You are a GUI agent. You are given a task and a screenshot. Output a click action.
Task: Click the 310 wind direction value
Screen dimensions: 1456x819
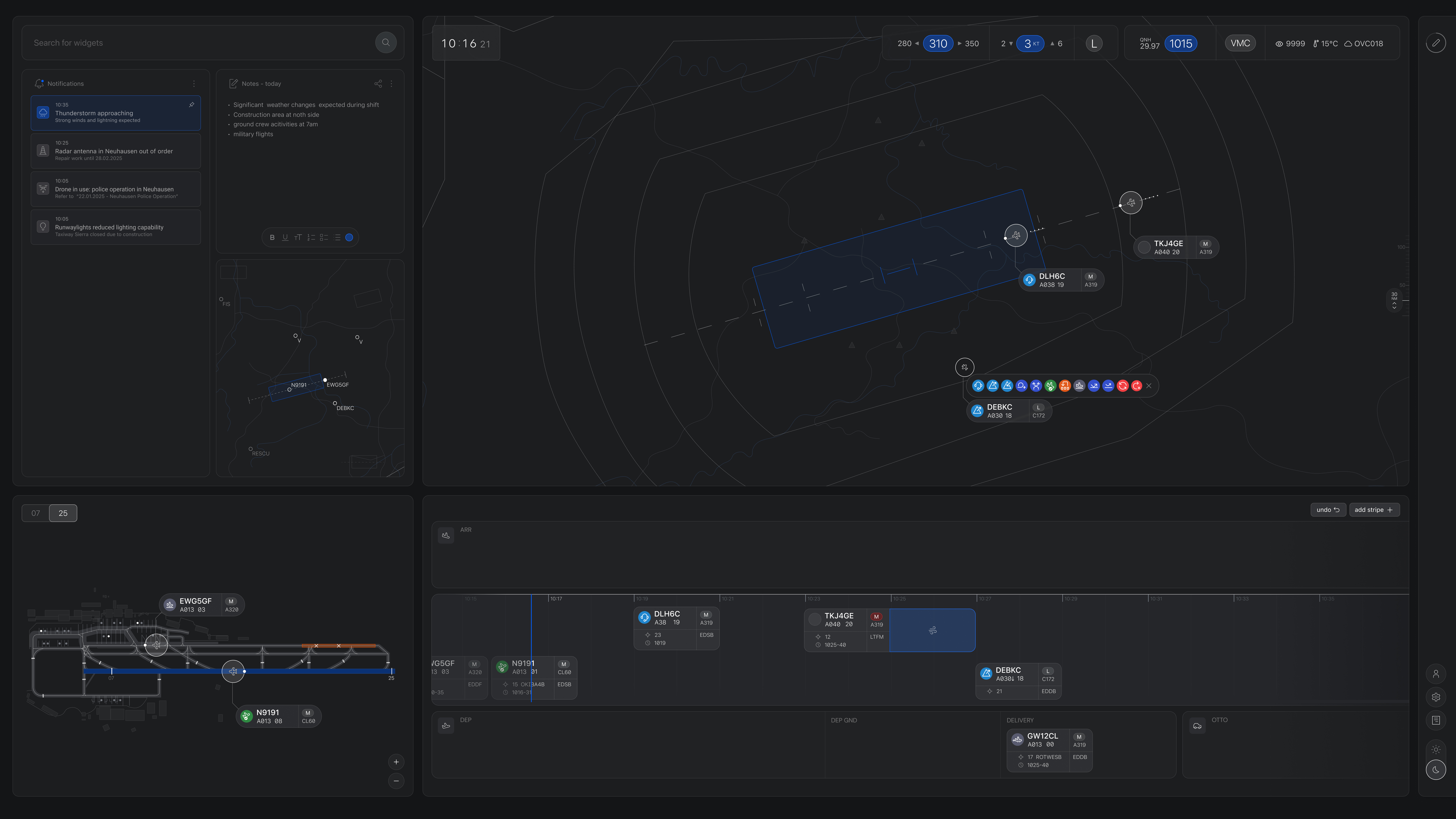[x=938, y=44]
